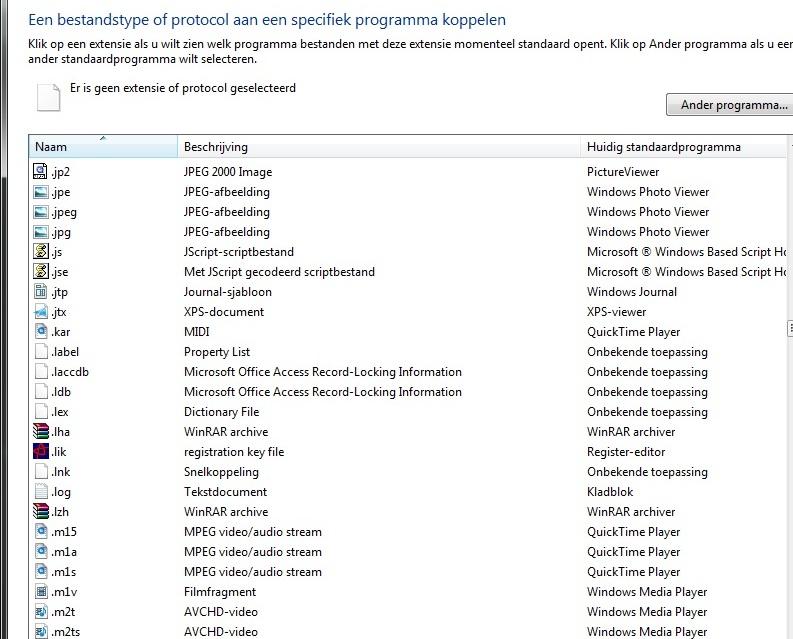The height and width of the screenshot is (639, 793).
Task: Select 'WinRAR archive' in the .lzh row
Action: [x=226, y=512]
